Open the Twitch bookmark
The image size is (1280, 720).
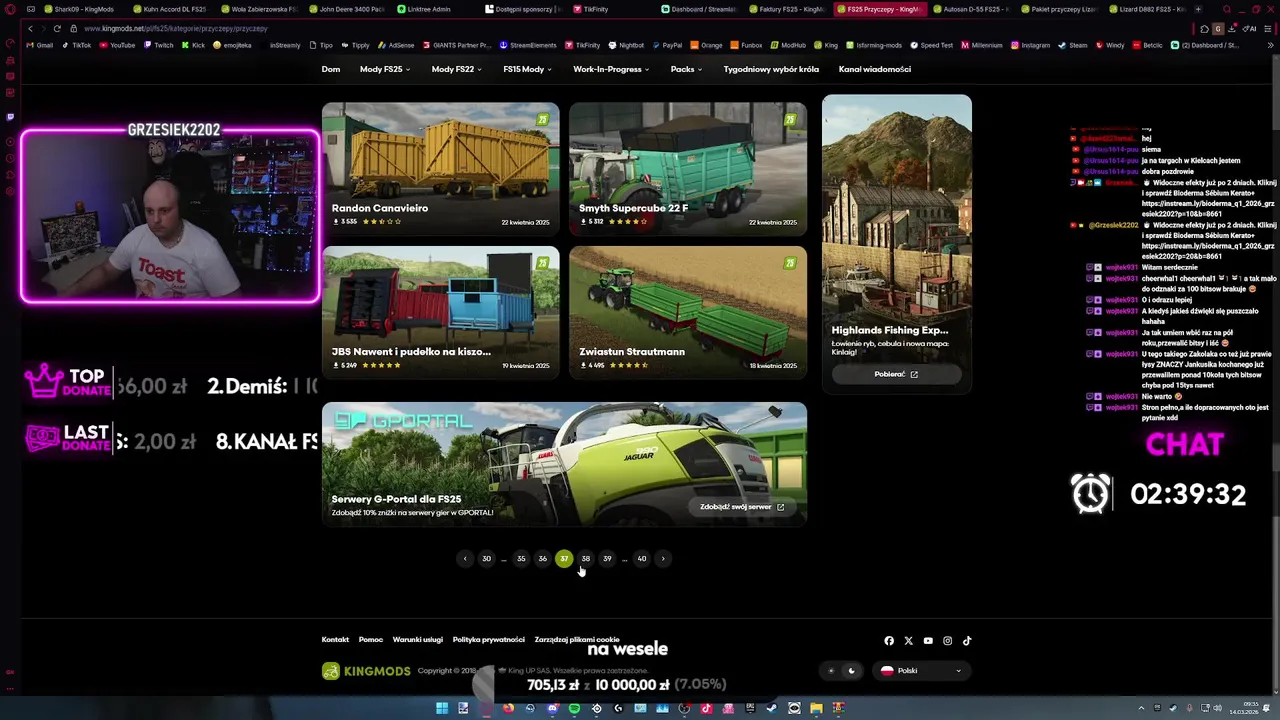(158, 45)
